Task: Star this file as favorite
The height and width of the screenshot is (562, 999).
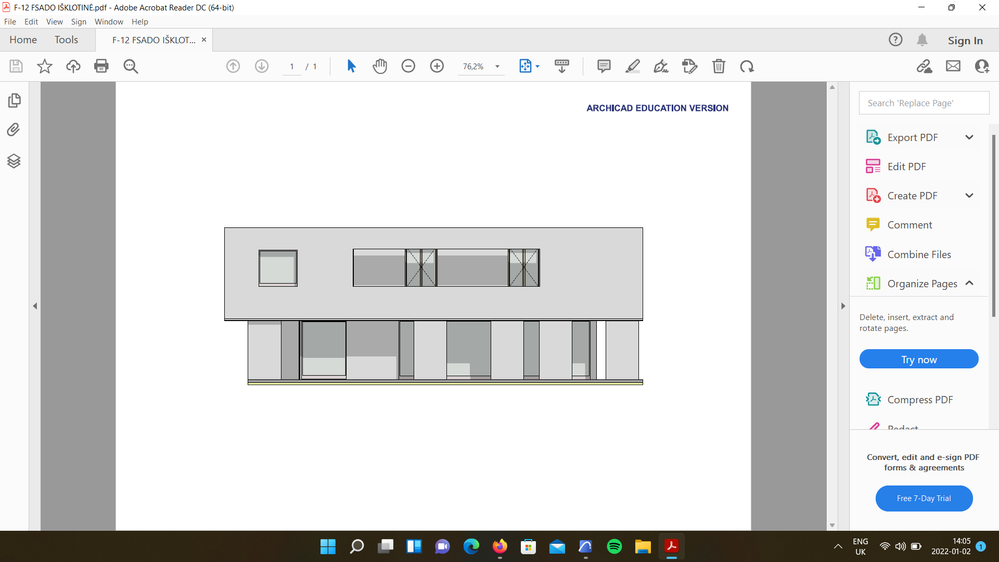Action: point(45,66)
